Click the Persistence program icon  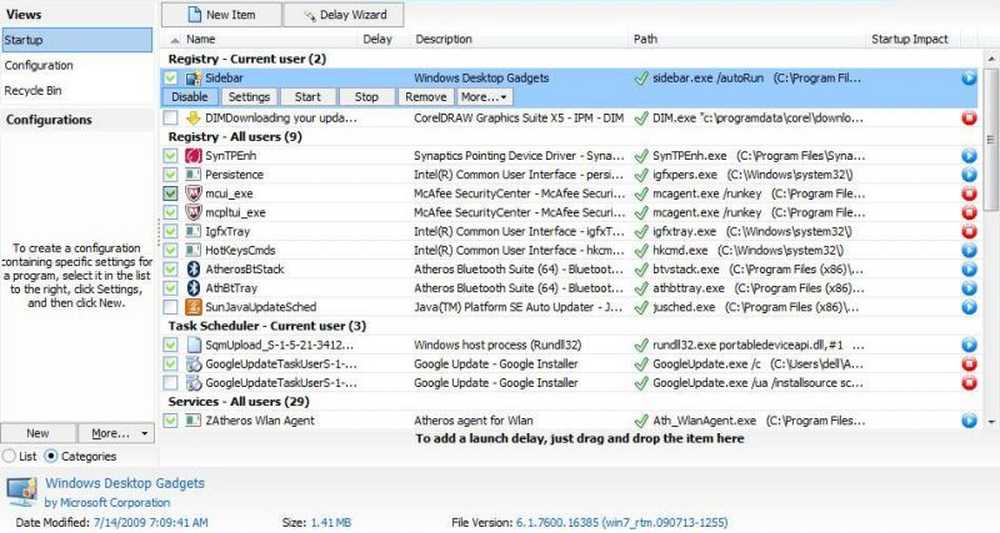[x=193, y=175]
